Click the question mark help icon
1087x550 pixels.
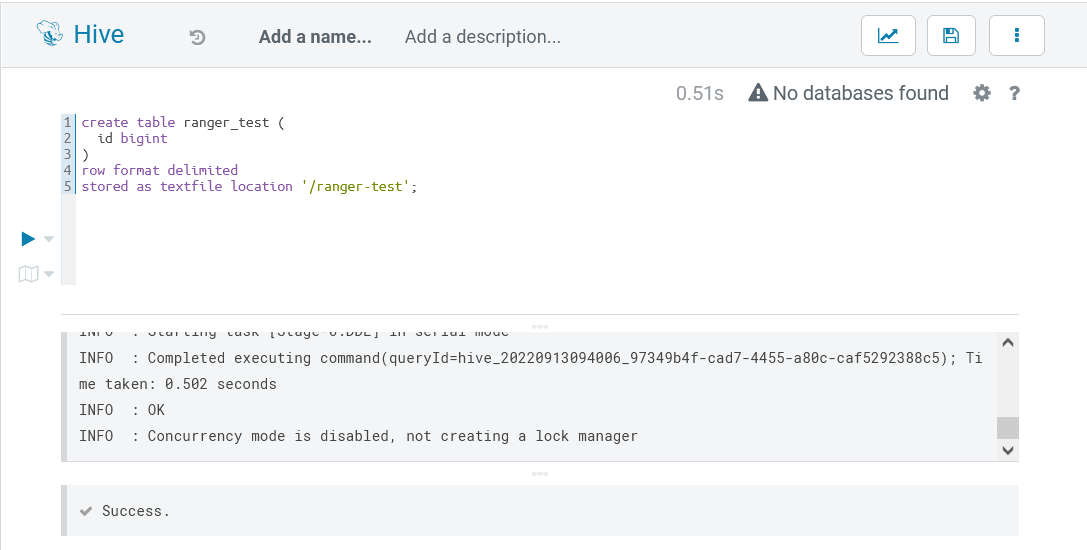(1014, 93)
